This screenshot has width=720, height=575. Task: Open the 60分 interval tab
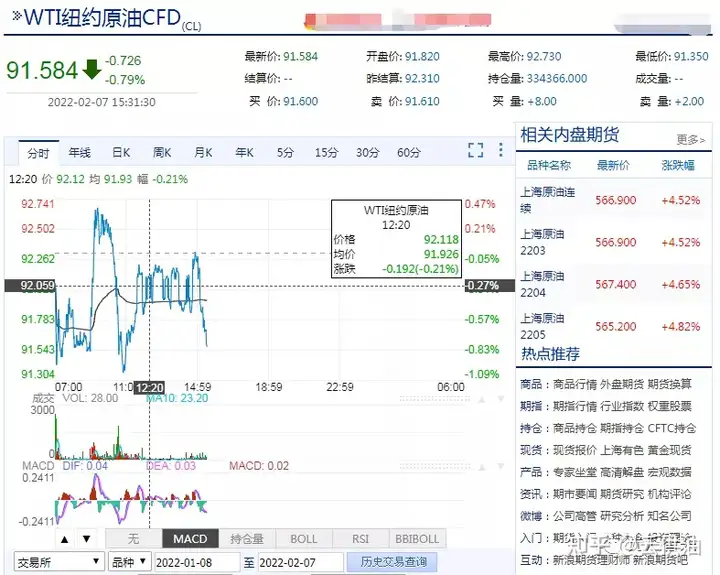(409, 152)
